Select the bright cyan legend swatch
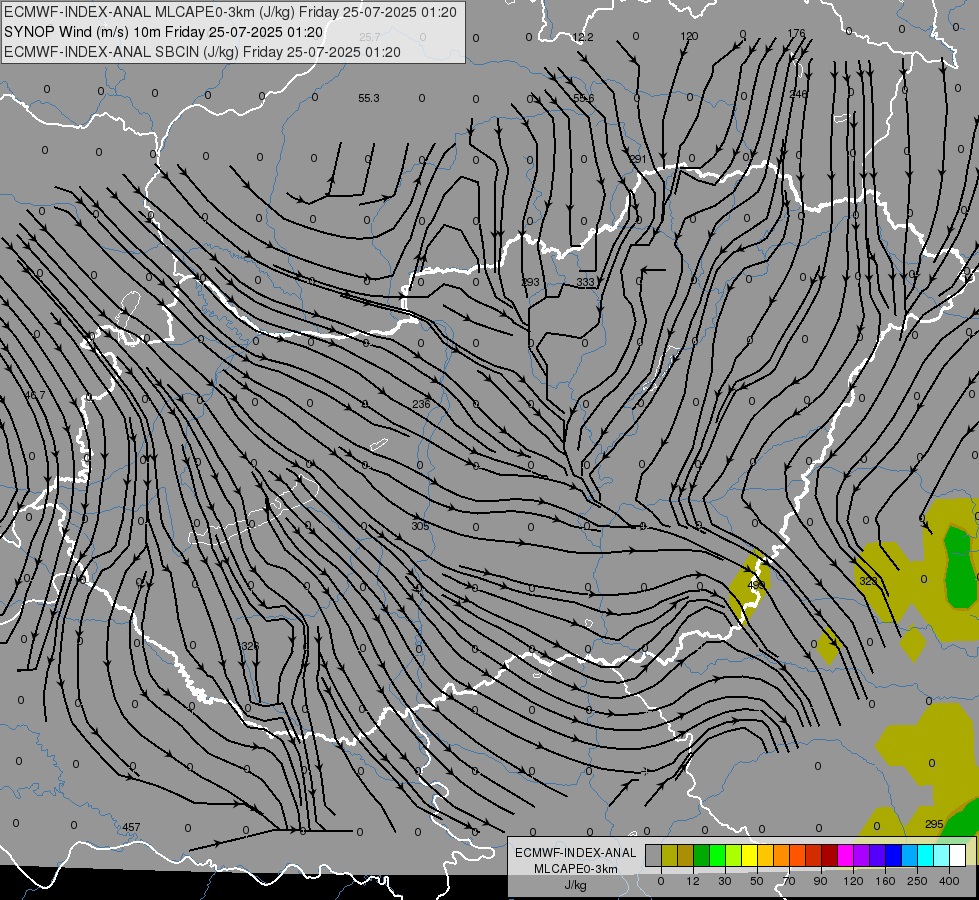 tap(925, 855)
